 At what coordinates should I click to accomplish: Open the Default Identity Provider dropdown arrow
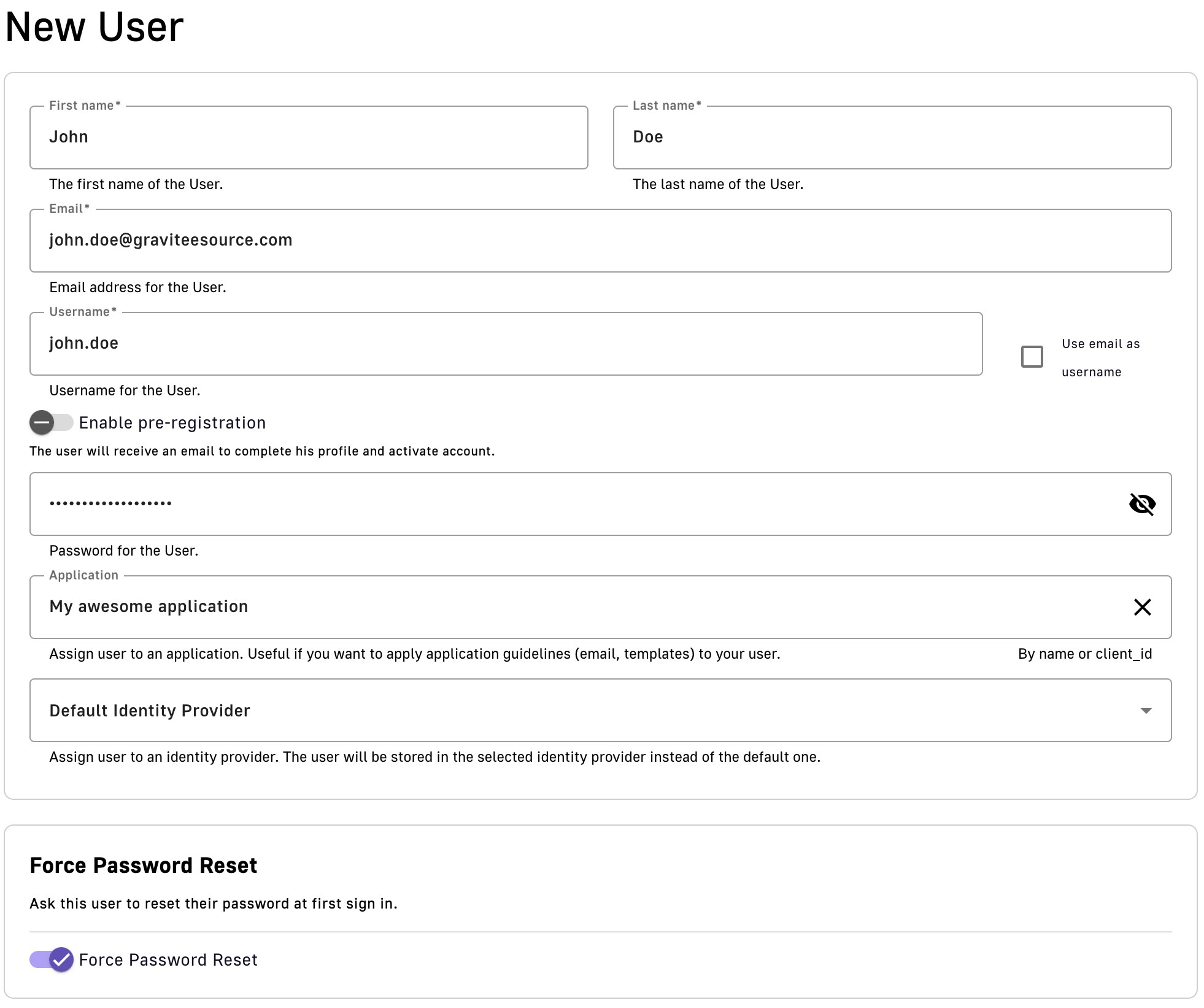pos(1145,710)
